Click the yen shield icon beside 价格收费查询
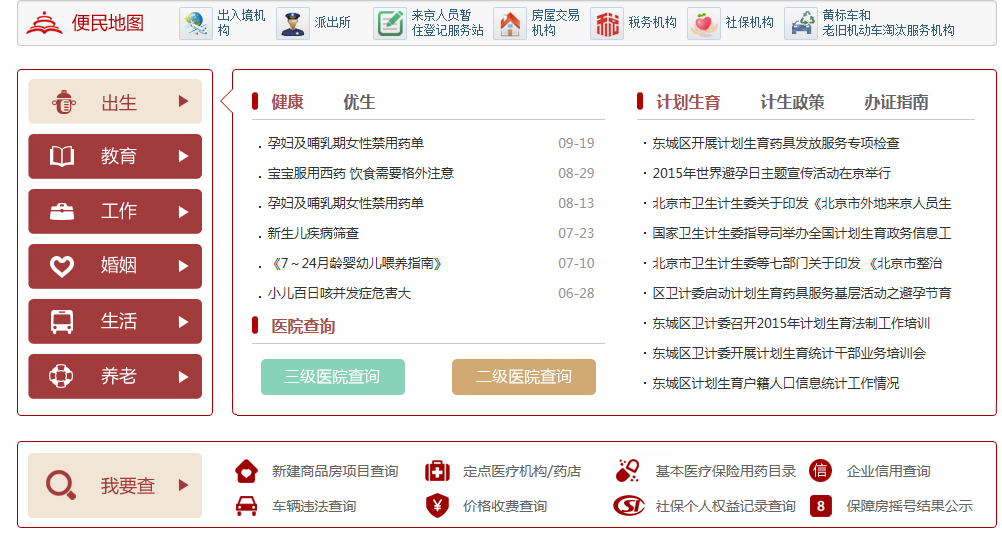The image size is (1002, 535). (437, 506)
